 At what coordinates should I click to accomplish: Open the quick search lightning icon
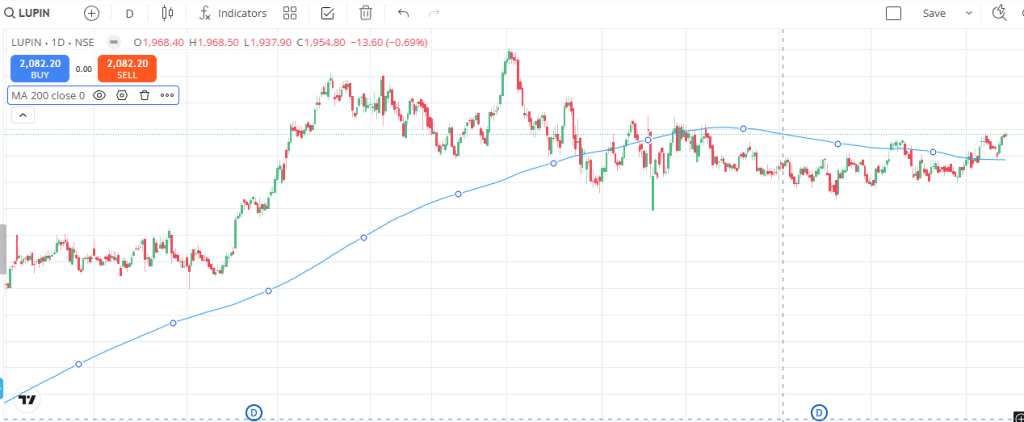click(x=998, y=13)
